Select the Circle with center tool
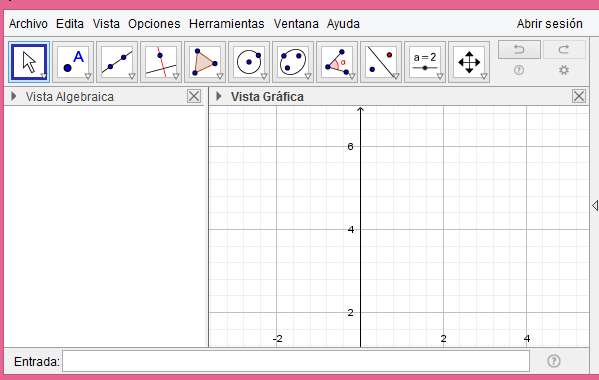Image resolution: width=599 pixels, height=380 pixels. [249, 62]
